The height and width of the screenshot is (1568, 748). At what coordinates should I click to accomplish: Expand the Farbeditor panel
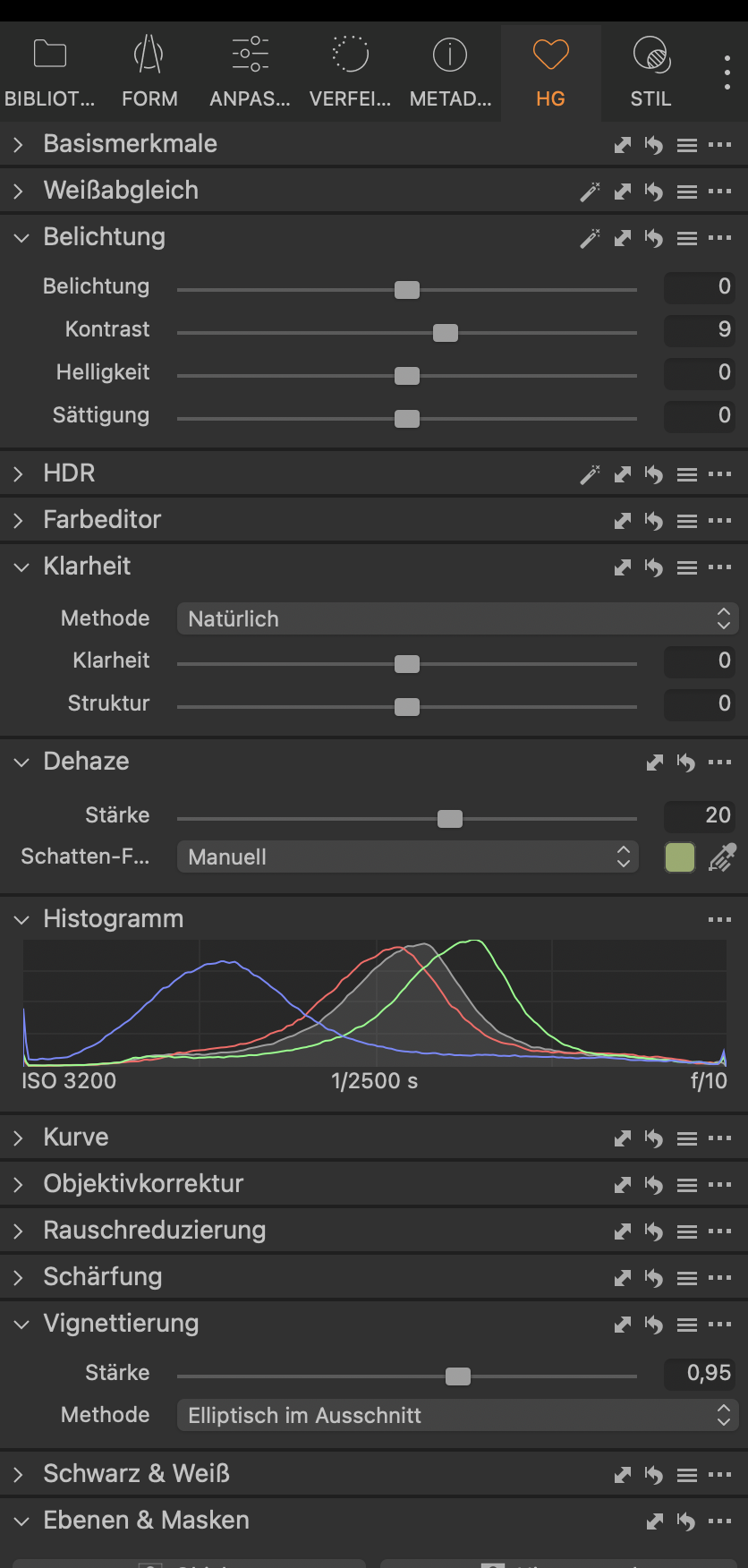coord(19,521)
